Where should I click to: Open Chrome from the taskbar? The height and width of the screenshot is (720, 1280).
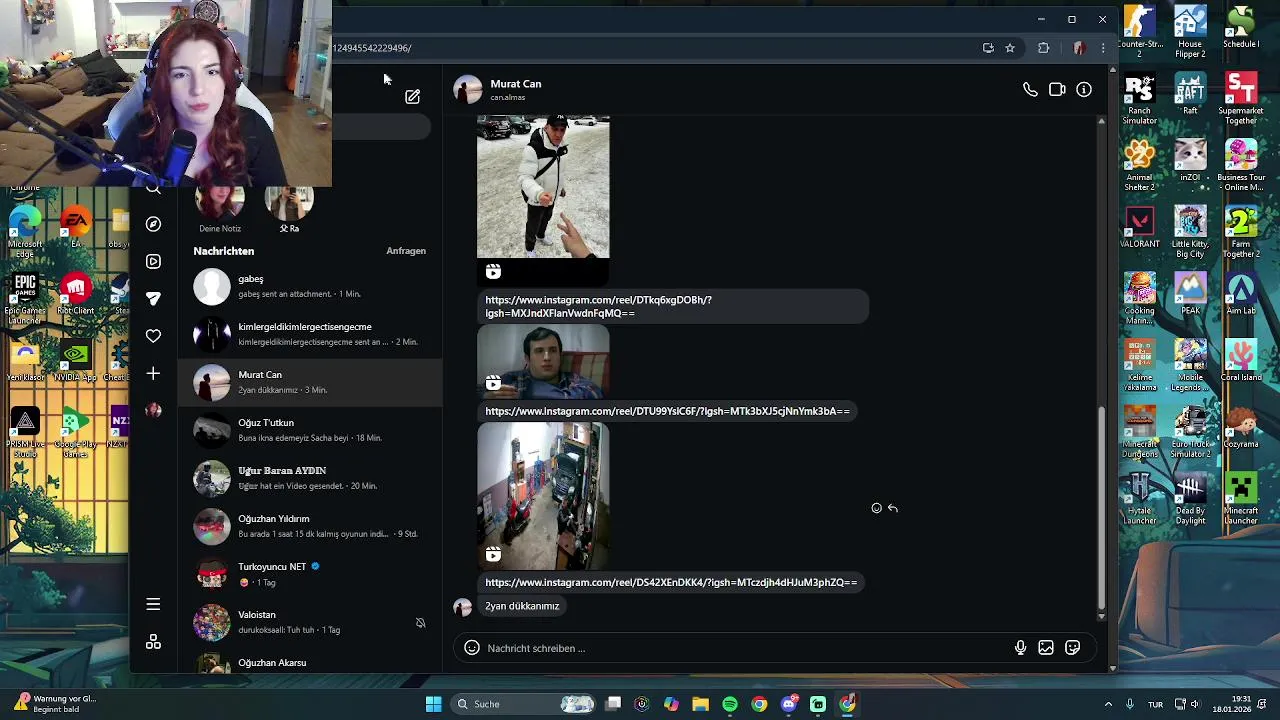[x=759, y=704]
